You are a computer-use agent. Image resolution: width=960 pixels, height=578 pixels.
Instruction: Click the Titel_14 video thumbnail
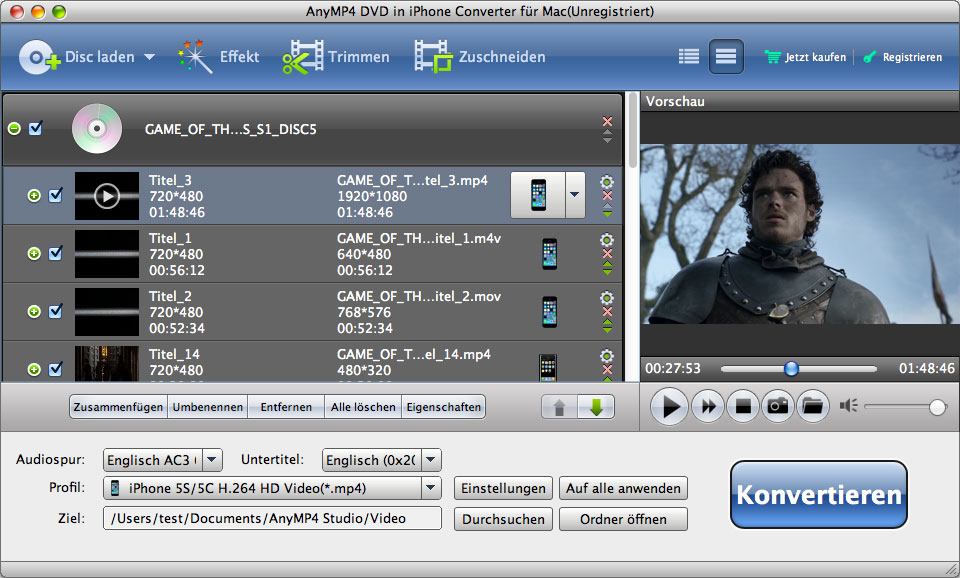tap(107, 364)
